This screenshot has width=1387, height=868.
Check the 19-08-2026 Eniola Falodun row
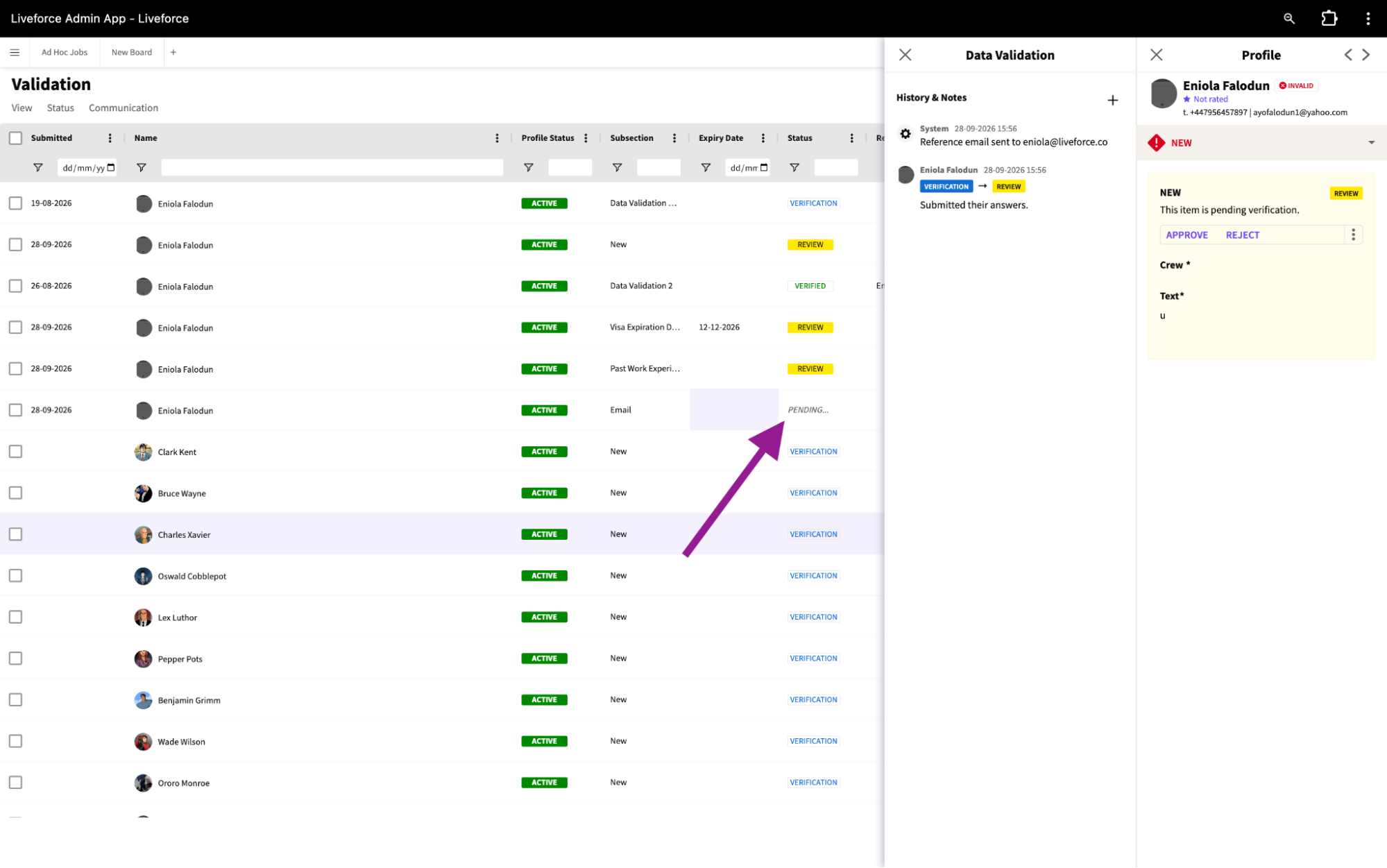(15, 203)
